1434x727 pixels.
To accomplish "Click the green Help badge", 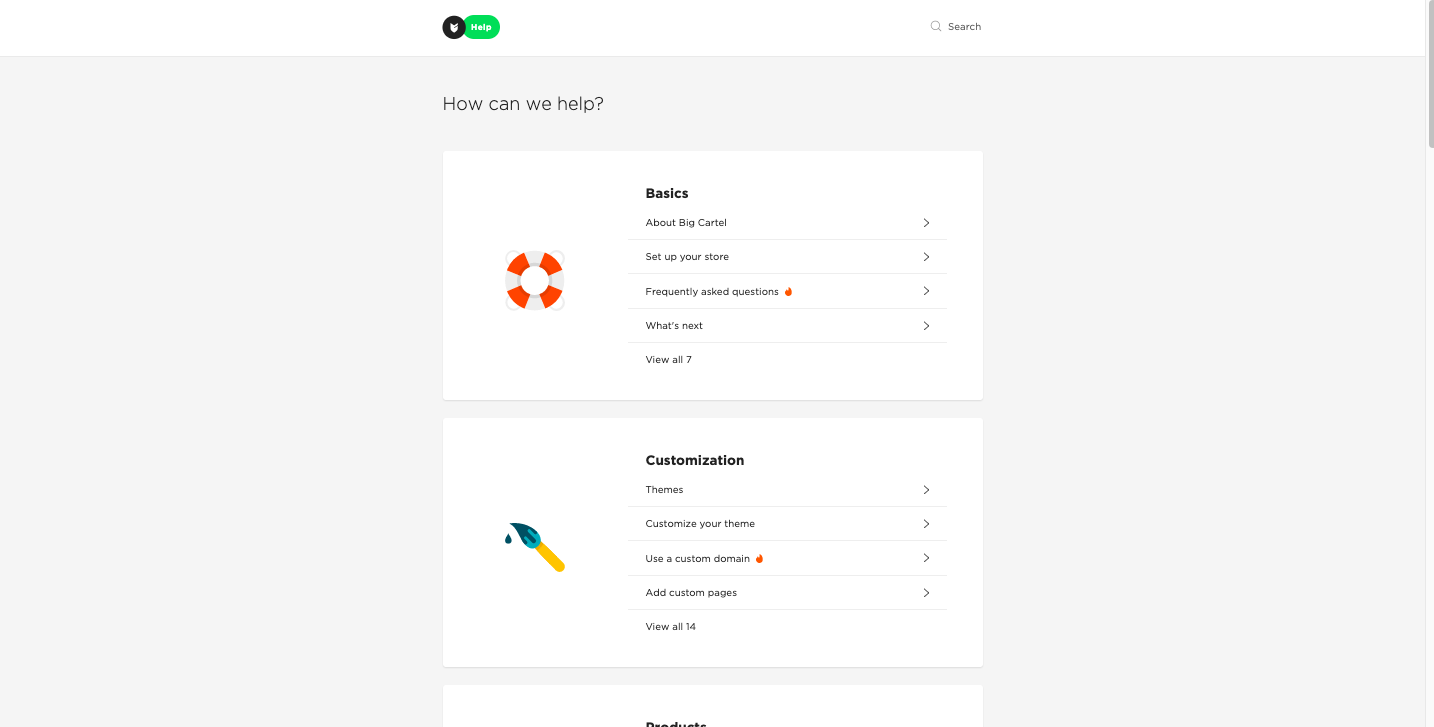I will point(482,27).
